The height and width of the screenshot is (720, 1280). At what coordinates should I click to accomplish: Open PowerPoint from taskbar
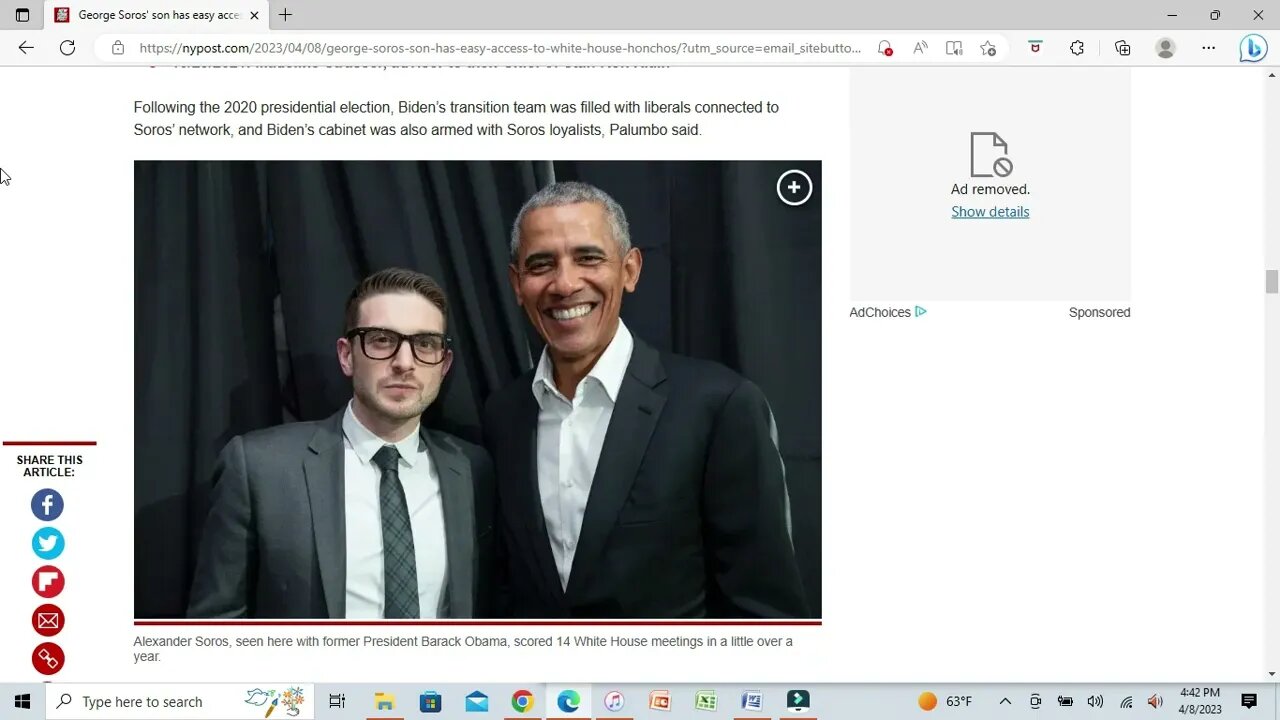660,701
